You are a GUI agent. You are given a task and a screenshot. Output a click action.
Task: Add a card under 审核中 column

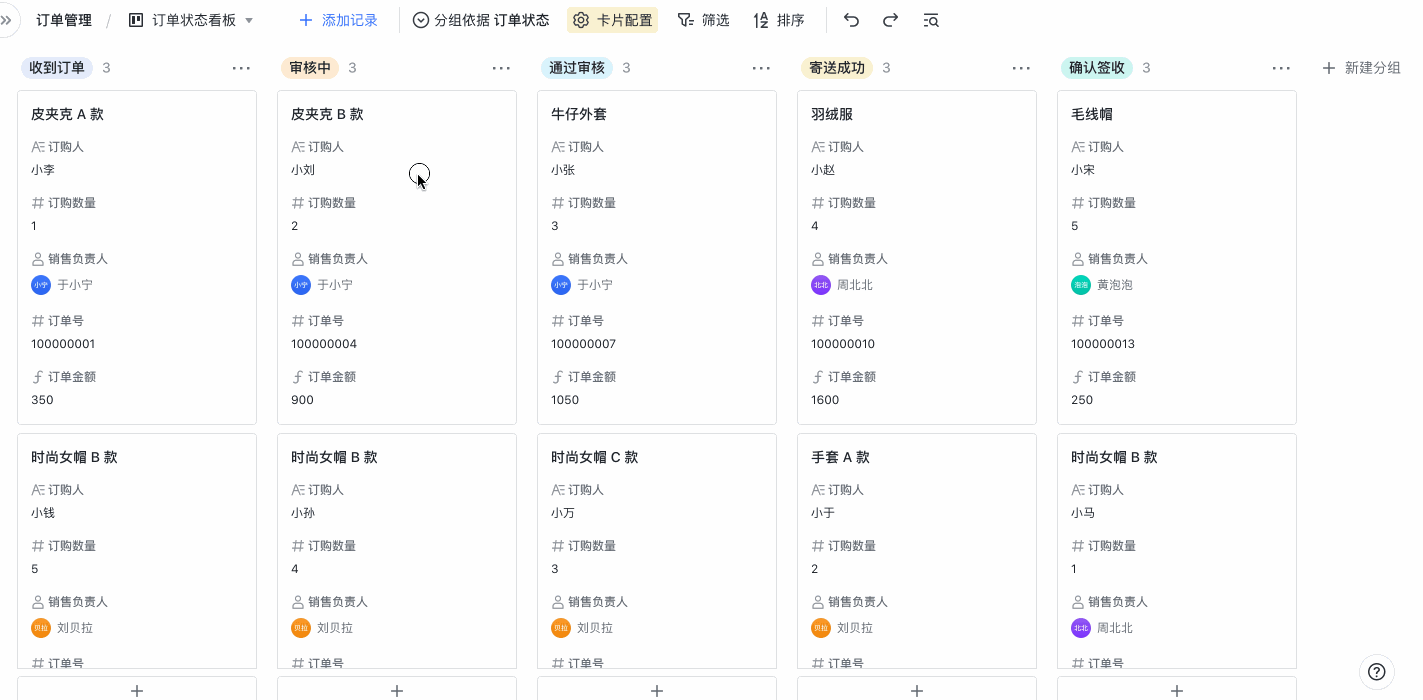396,690
